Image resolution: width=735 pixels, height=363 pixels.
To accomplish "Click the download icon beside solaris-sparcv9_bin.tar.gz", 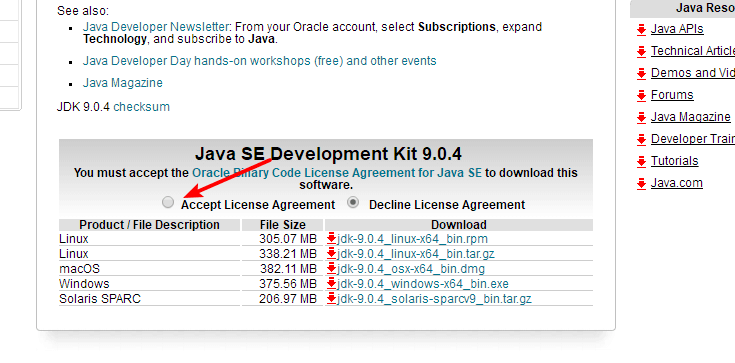I will point(332,299).
